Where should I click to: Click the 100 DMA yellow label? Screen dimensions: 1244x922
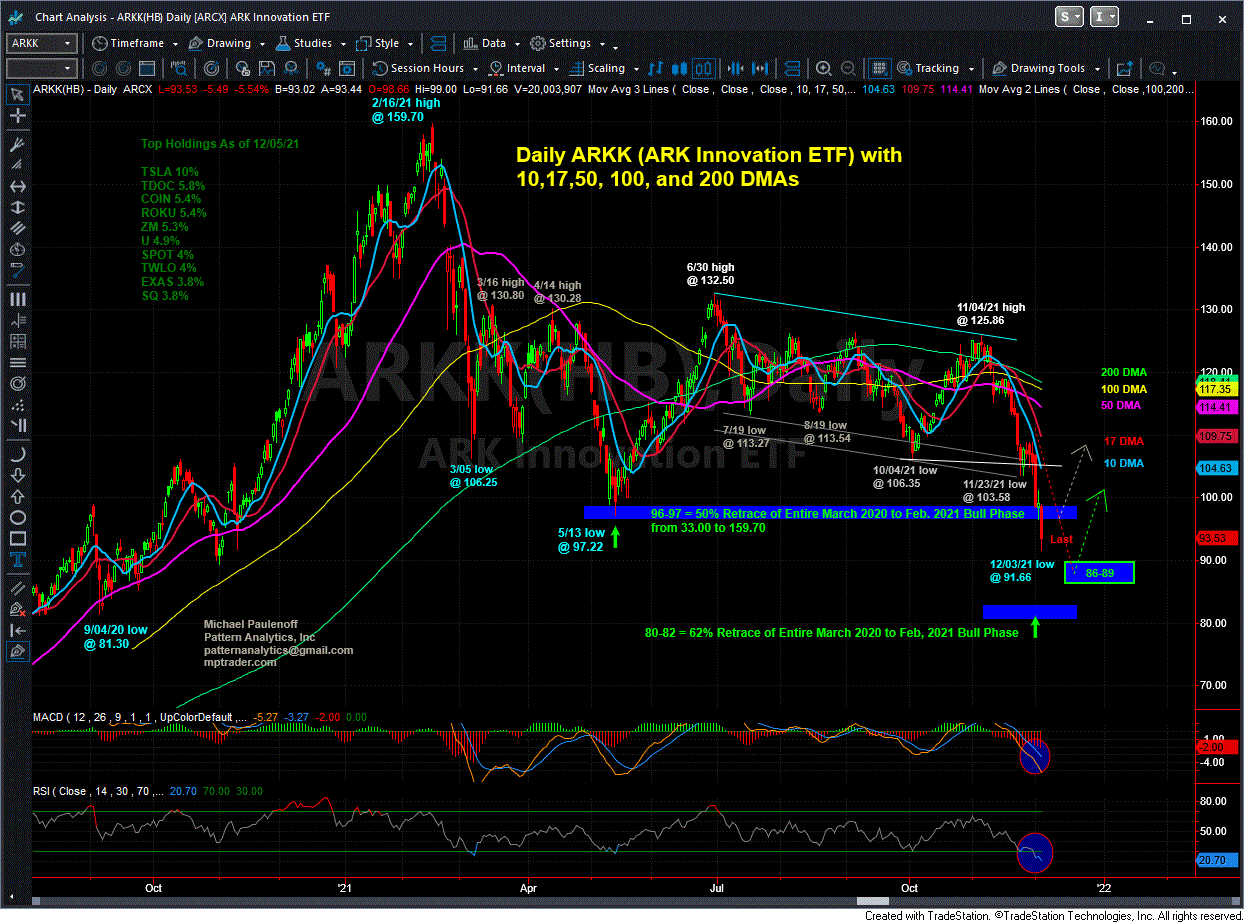1126,389
